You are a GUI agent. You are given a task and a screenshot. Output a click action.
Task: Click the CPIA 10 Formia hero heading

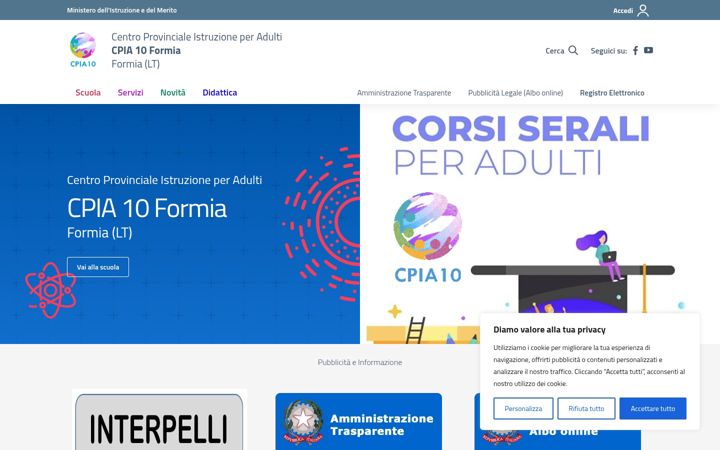click(x=147, y=208)
